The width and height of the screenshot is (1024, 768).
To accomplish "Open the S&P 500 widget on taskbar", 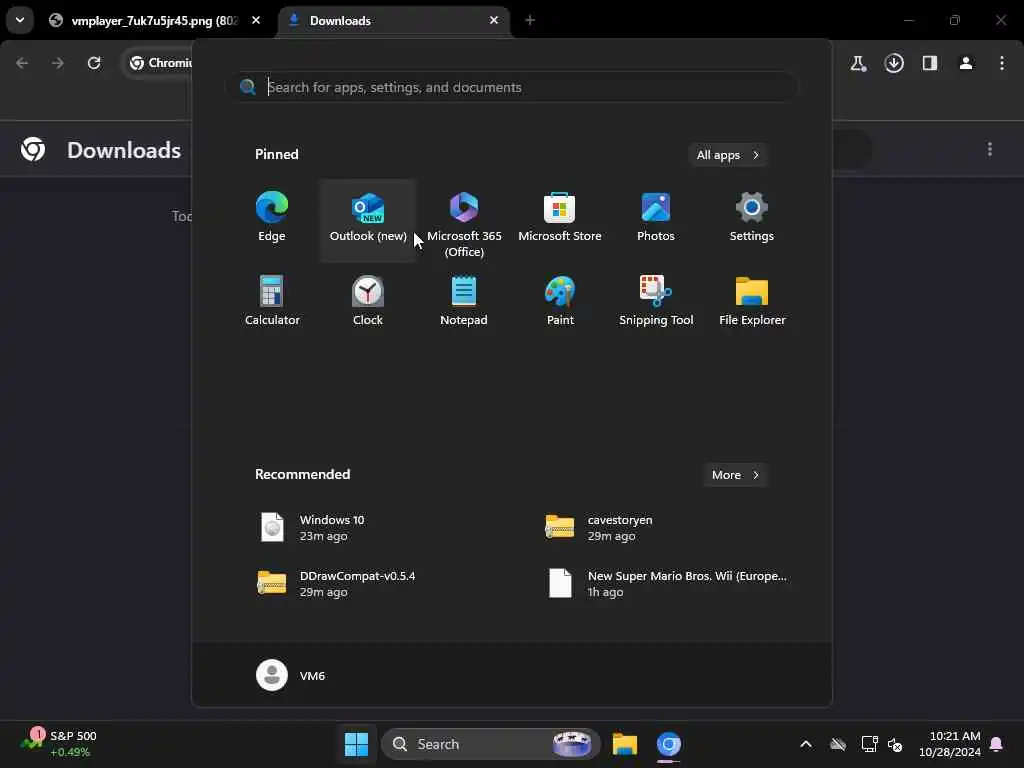I will [59, 744].
